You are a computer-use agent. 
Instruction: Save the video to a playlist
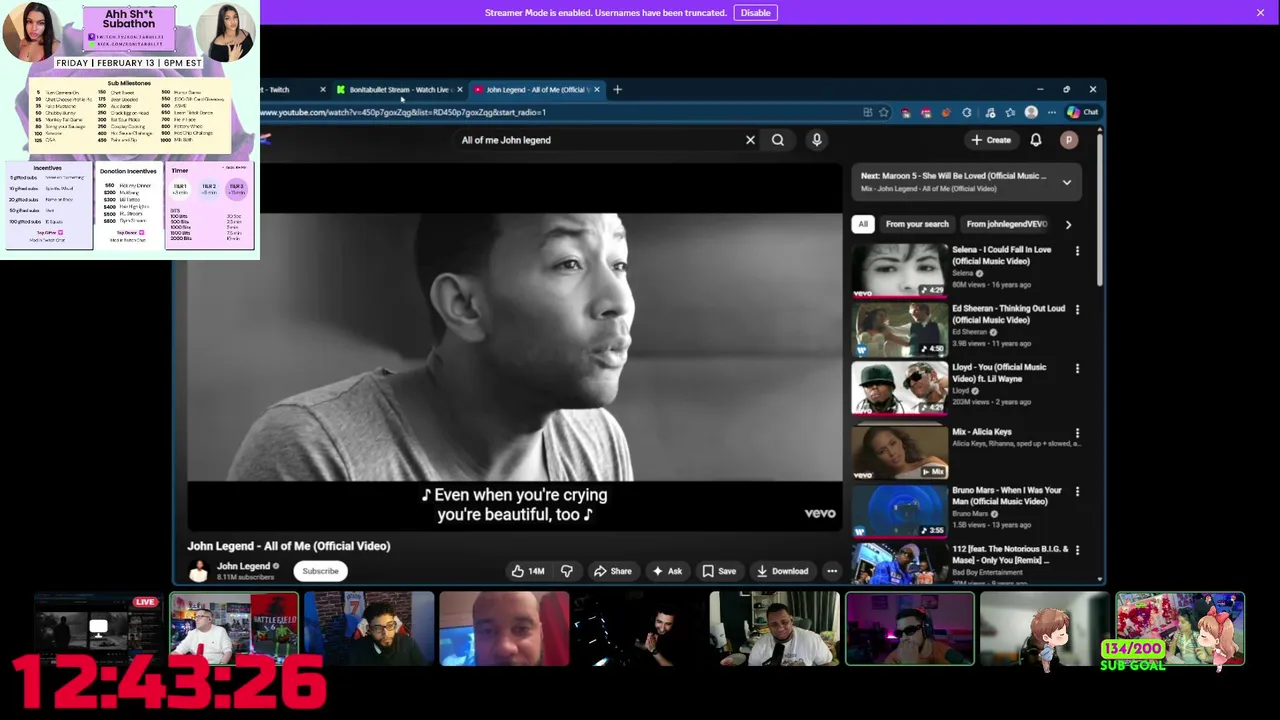pyautogui.click(x=719, y=571)
